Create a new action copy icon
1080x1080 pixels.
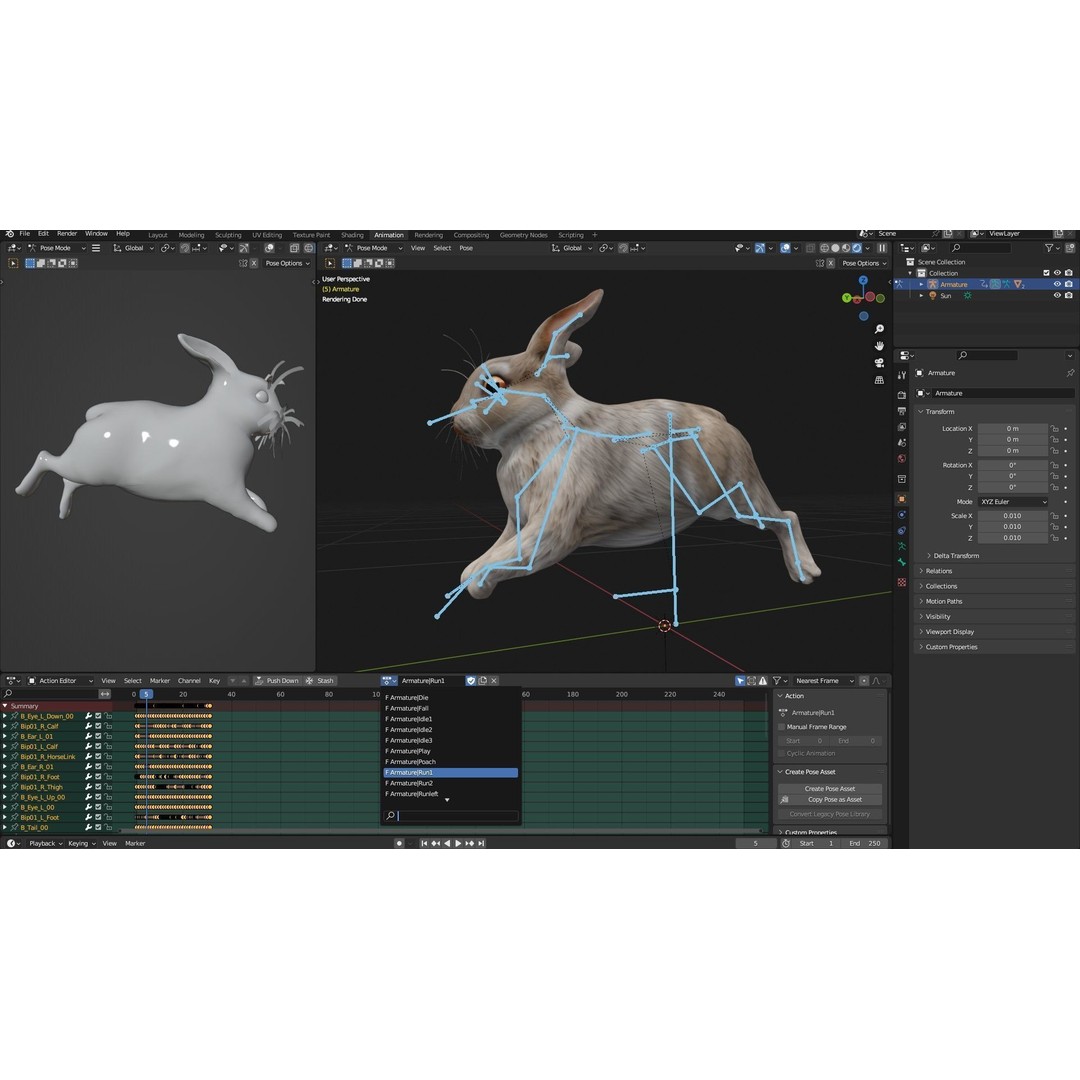pos(483,681)
